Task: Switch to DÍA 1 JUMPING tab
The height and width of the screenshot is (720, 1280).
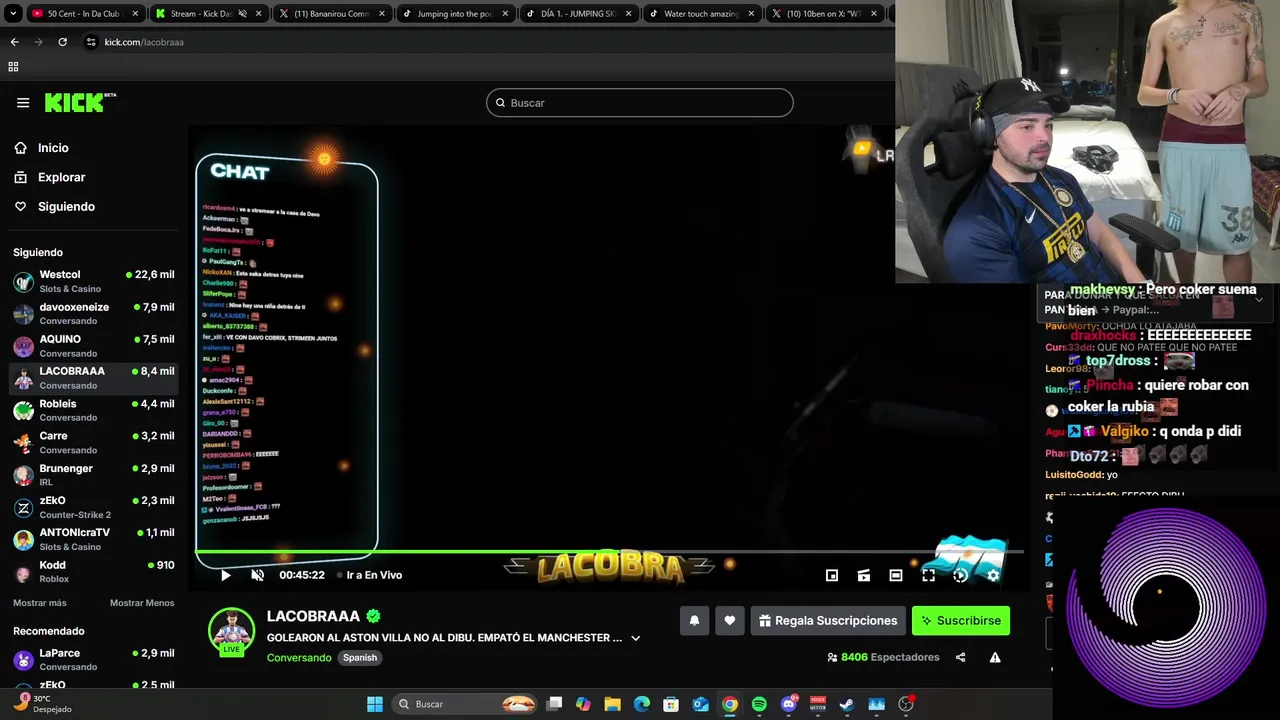Action: (577, 14)
